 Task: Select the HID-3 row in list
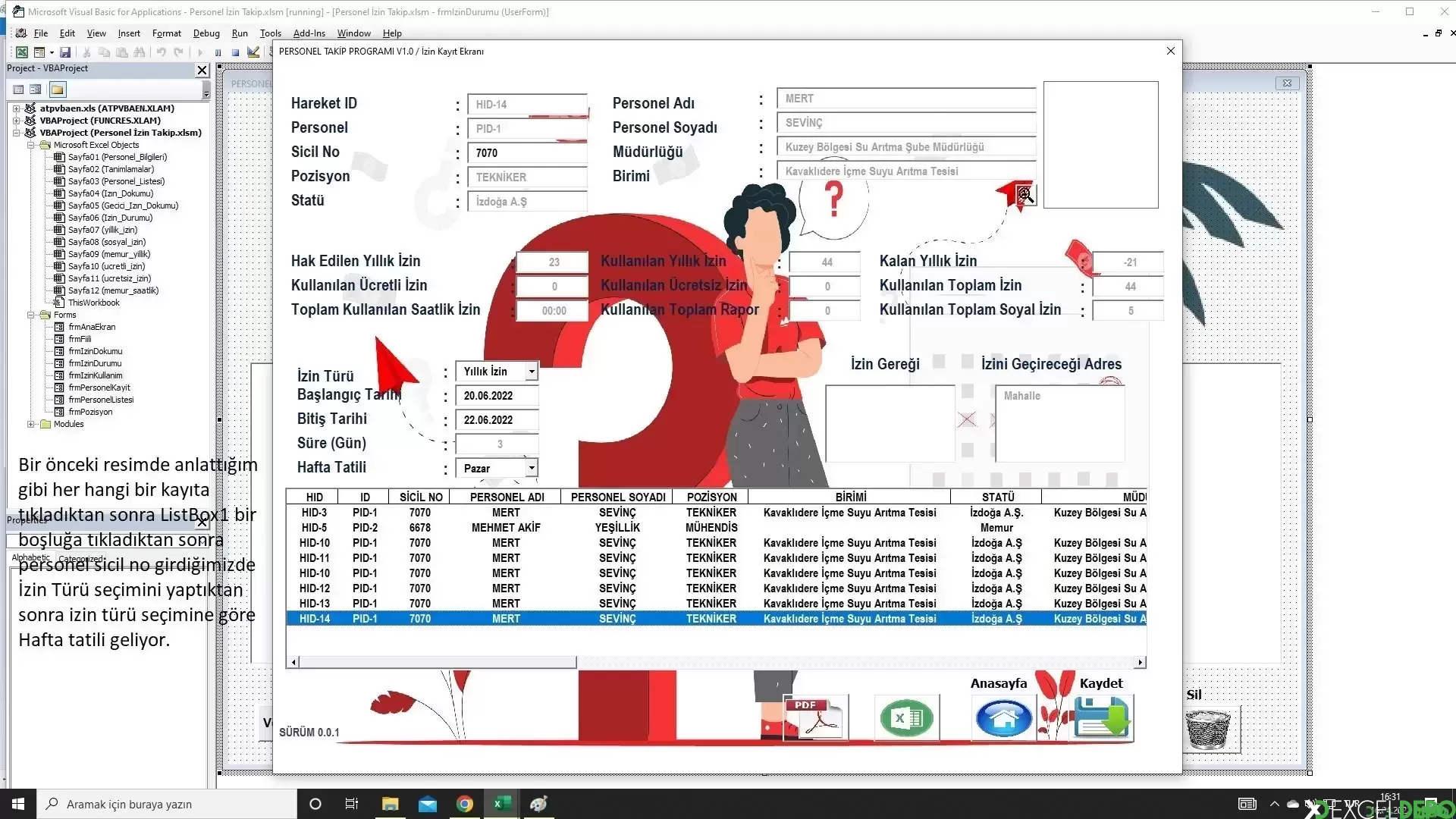click(x=716, y=513)
